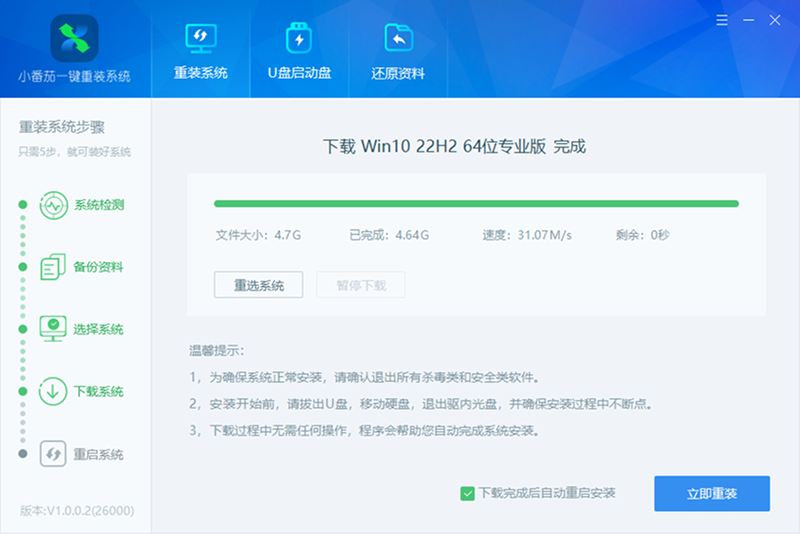Viewport: 800px width, 534px height.
Task: Select the 选择系统 step label
Action: click(x=98, y=329)
